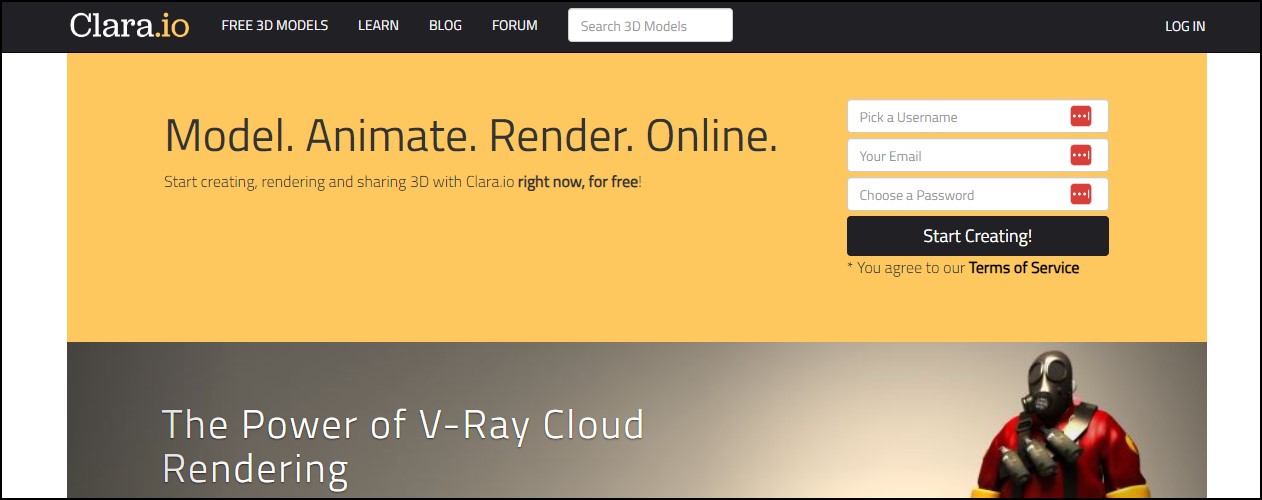Click the Model. Animate. Render. Online. headline
The width and height of the screenshot is (1262, 500).
click(x=470, y=136)
